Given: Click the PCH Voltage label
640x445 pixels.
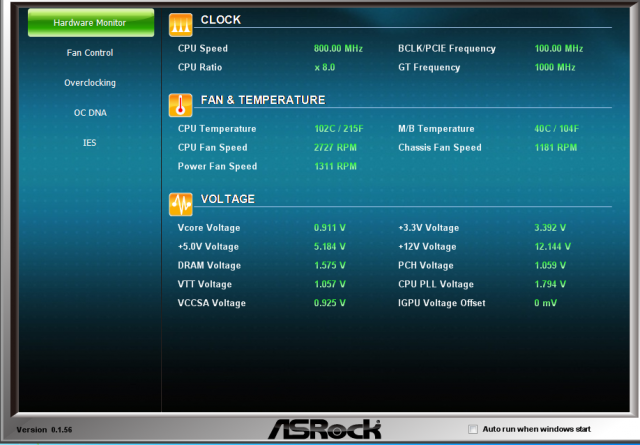Looking at the screenshot, I should click(x=426, y=265).
